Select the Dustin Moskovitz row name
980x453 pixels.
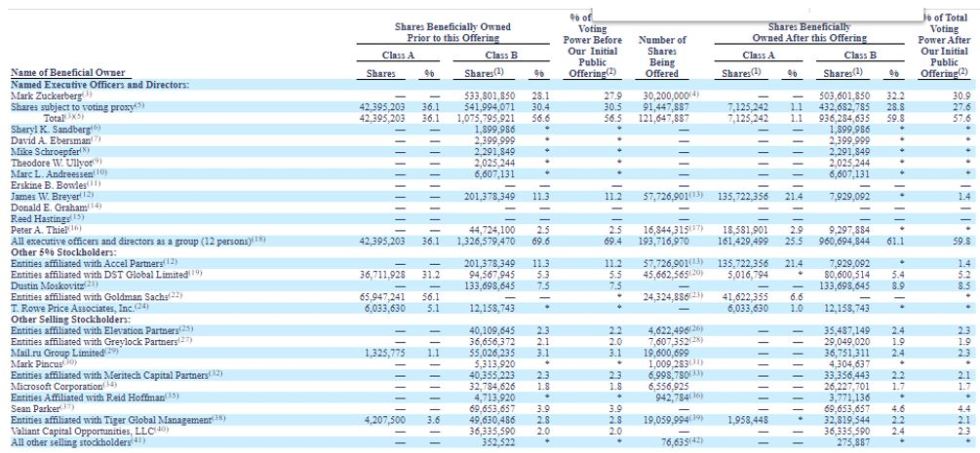click(x=48, y=284)
